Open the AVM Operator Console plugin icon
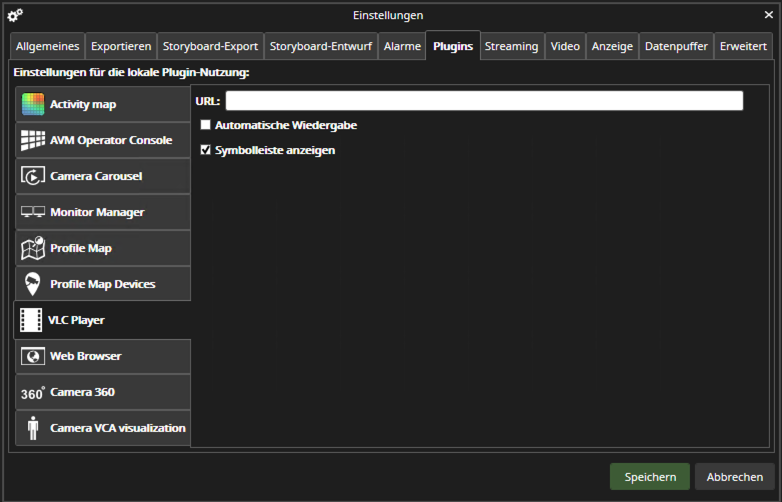 [34, 141]
